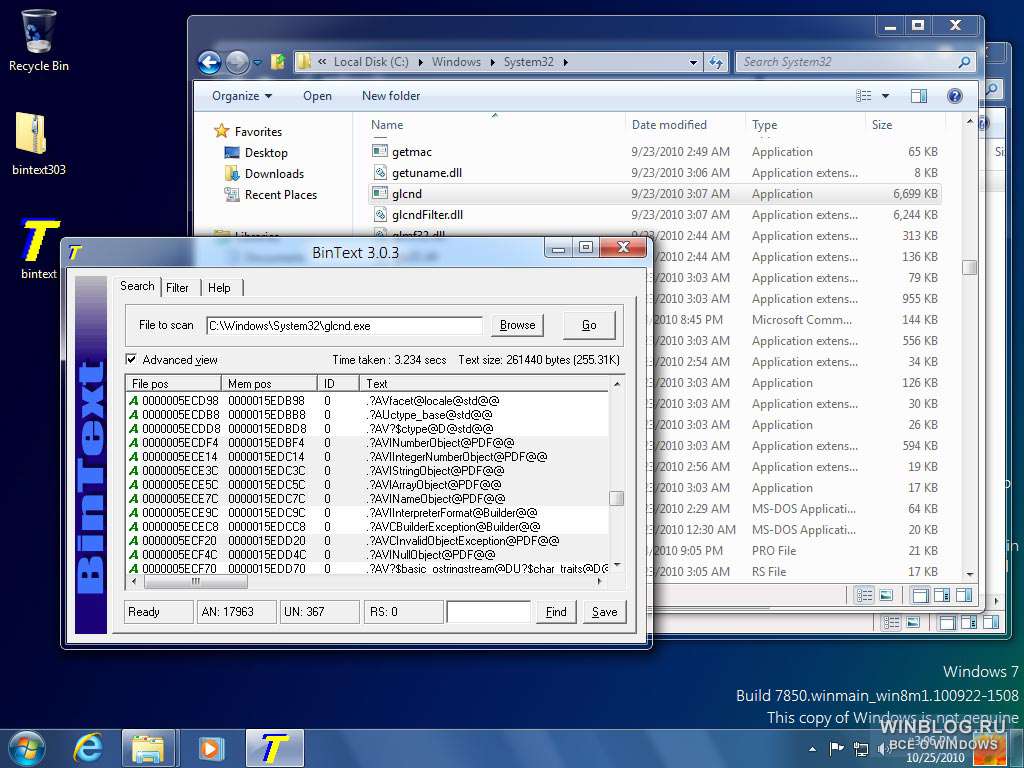Change view using the view icon in toolbar
Viewport: 1024px width, 768px height.
click(863, 96)
